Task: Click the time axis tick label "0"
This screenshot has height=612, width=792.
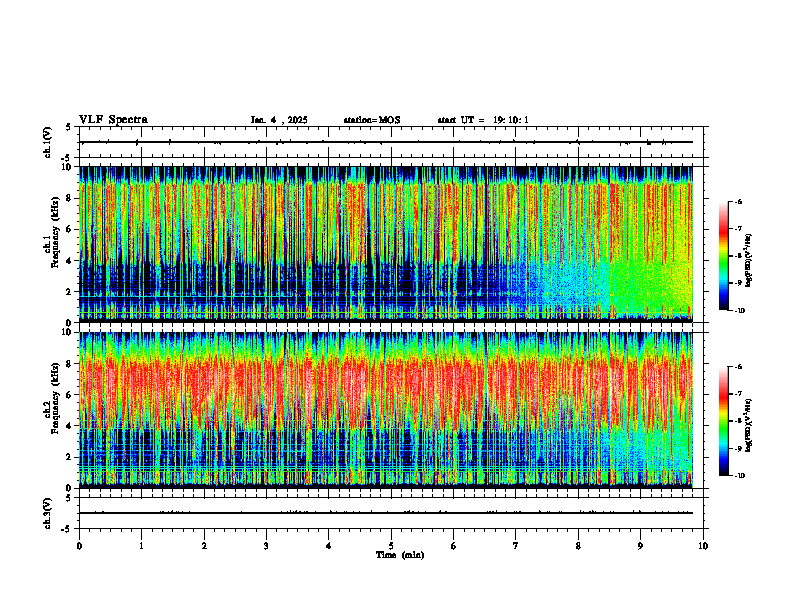Action: click(x=79, y=546)
